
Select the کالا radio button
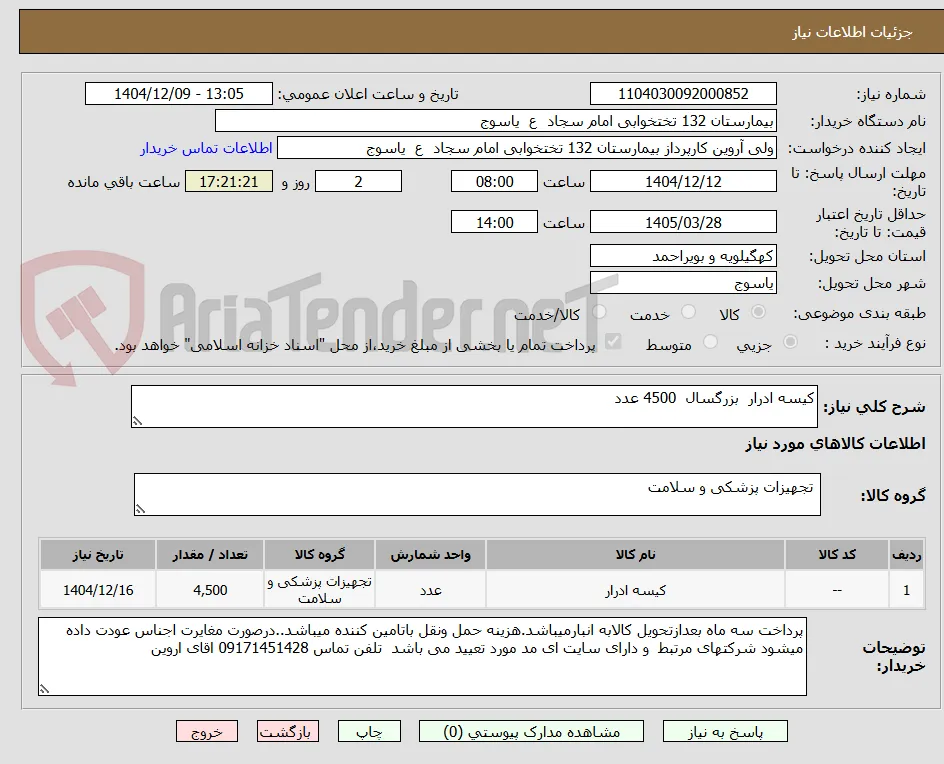[x=759, y=312]
